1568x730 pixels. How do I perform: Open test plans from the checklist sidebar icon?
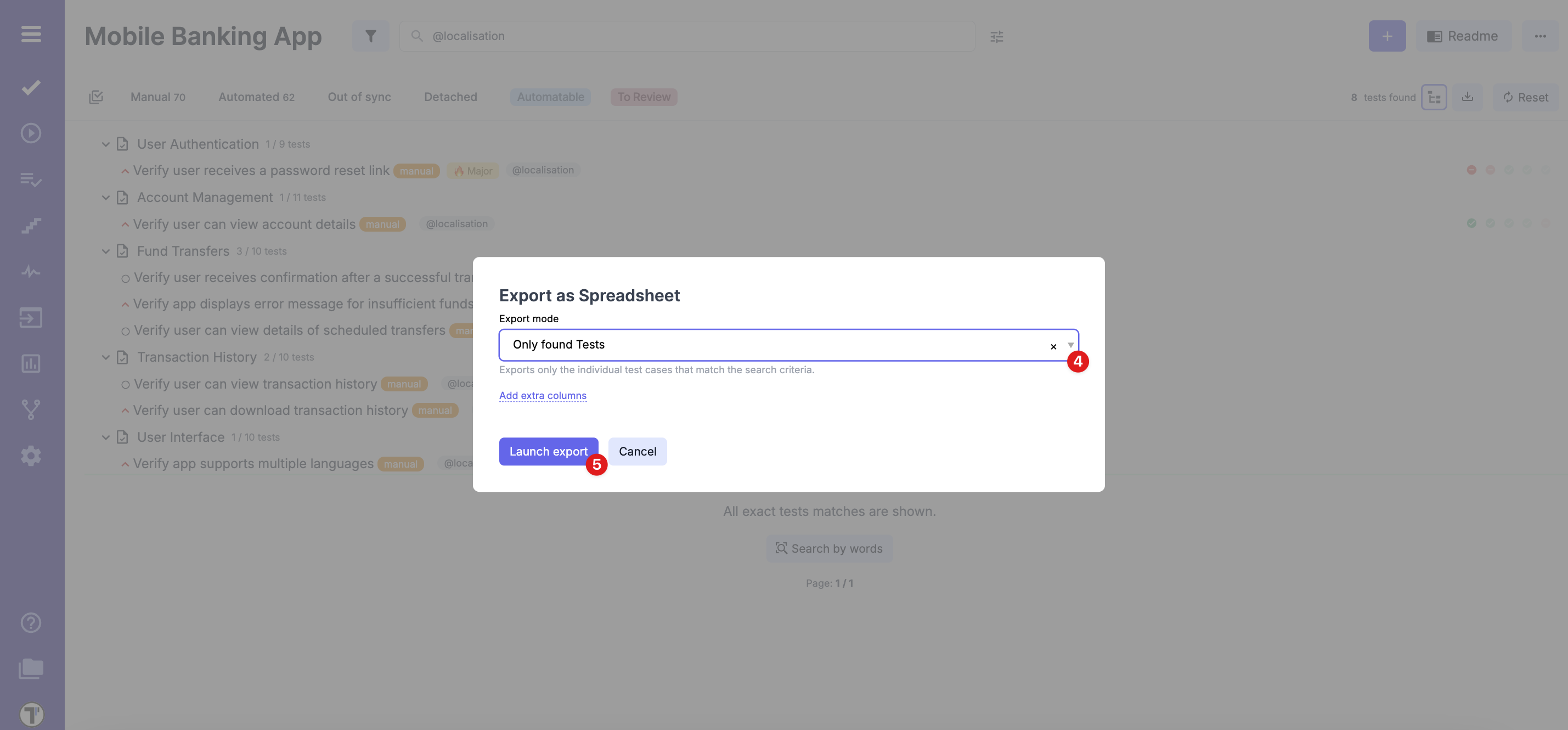(x=30, y=179)
